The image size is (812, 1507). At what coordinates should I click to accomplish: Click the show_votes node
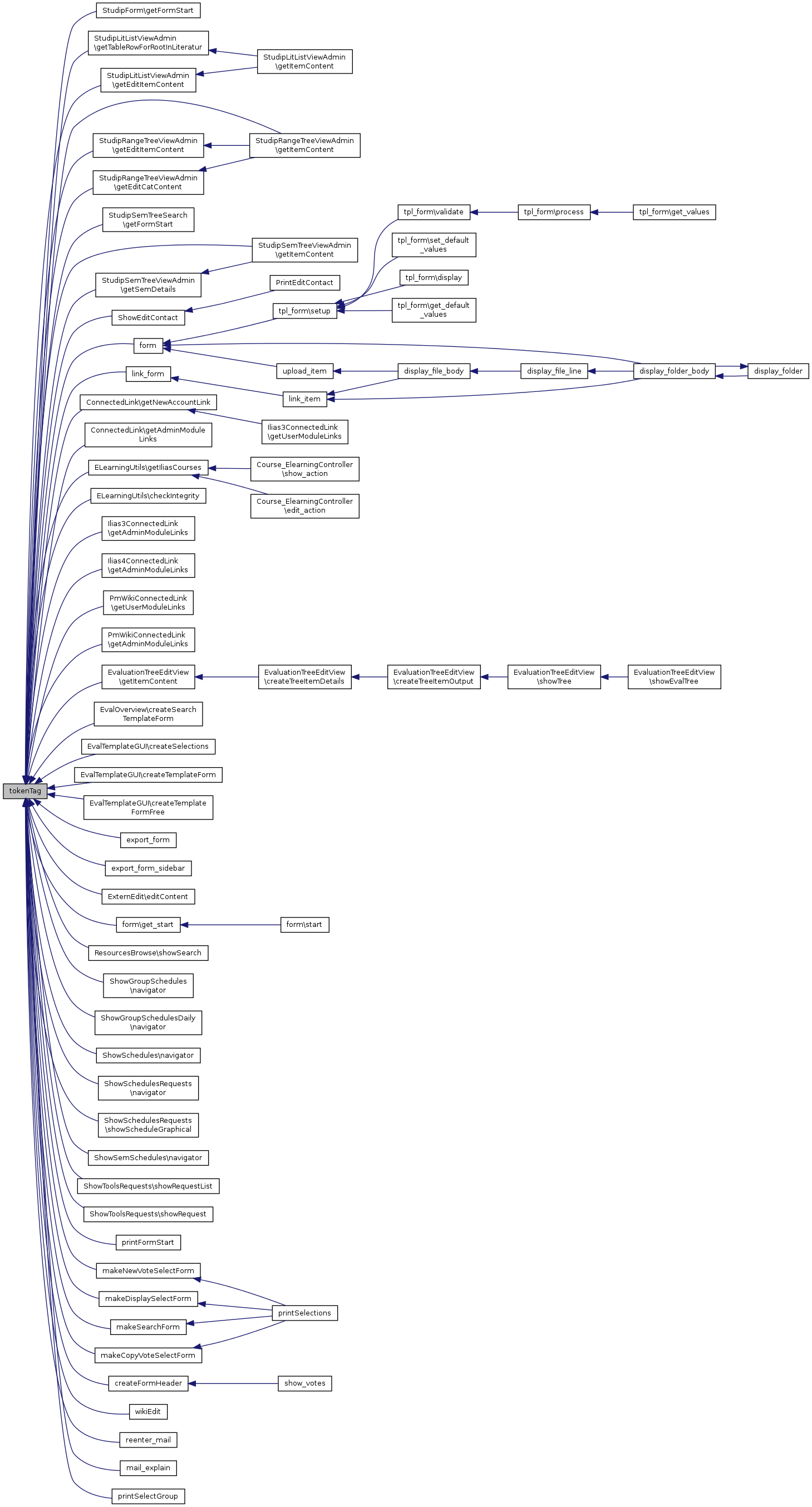pos(304,1383)
